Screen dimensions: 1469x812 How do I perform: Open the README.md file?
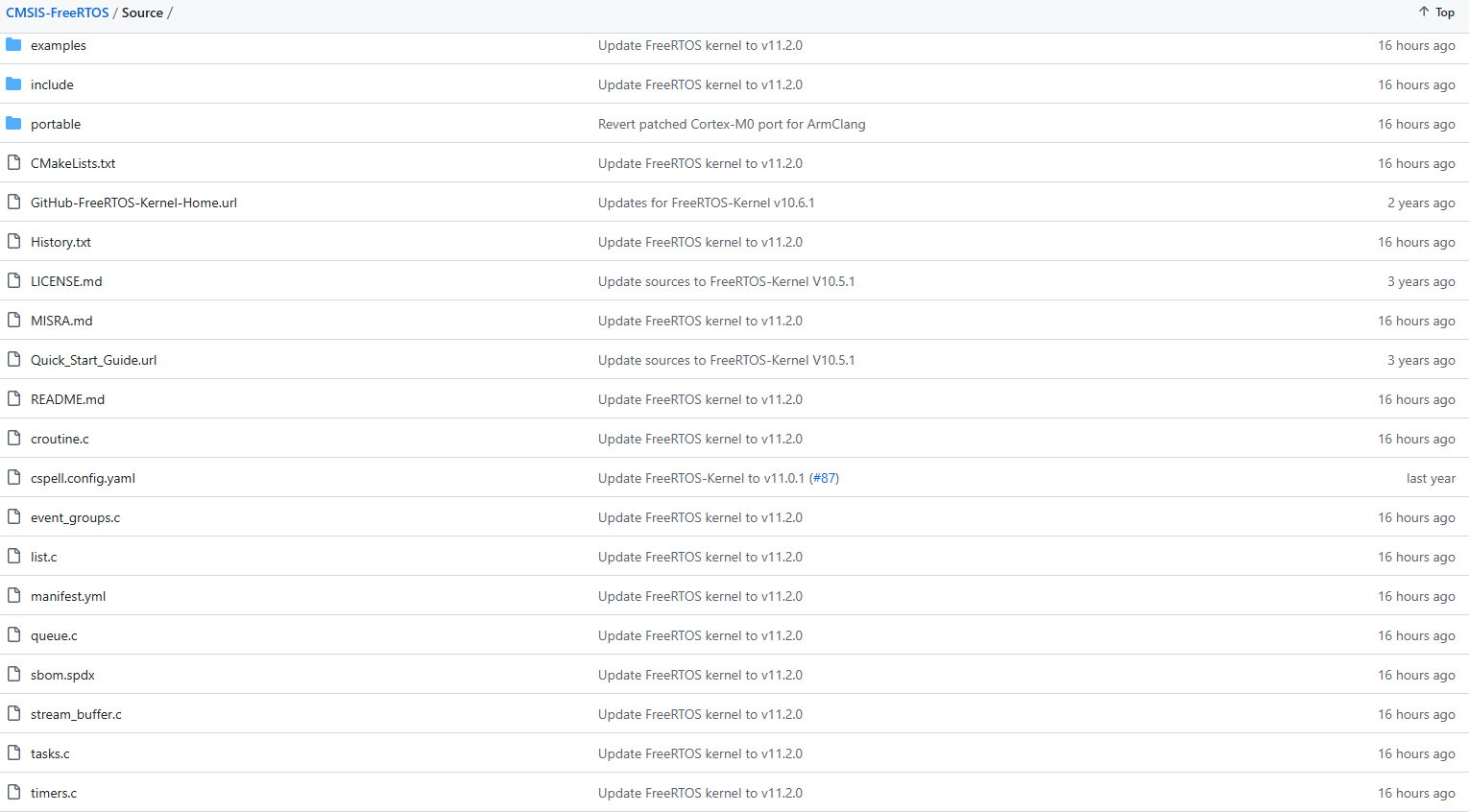[67, 399]
